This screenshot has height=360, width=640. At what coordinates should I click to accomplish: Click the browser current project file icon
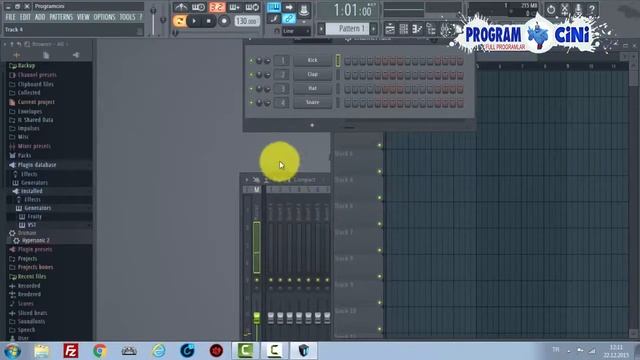point(46,55)
